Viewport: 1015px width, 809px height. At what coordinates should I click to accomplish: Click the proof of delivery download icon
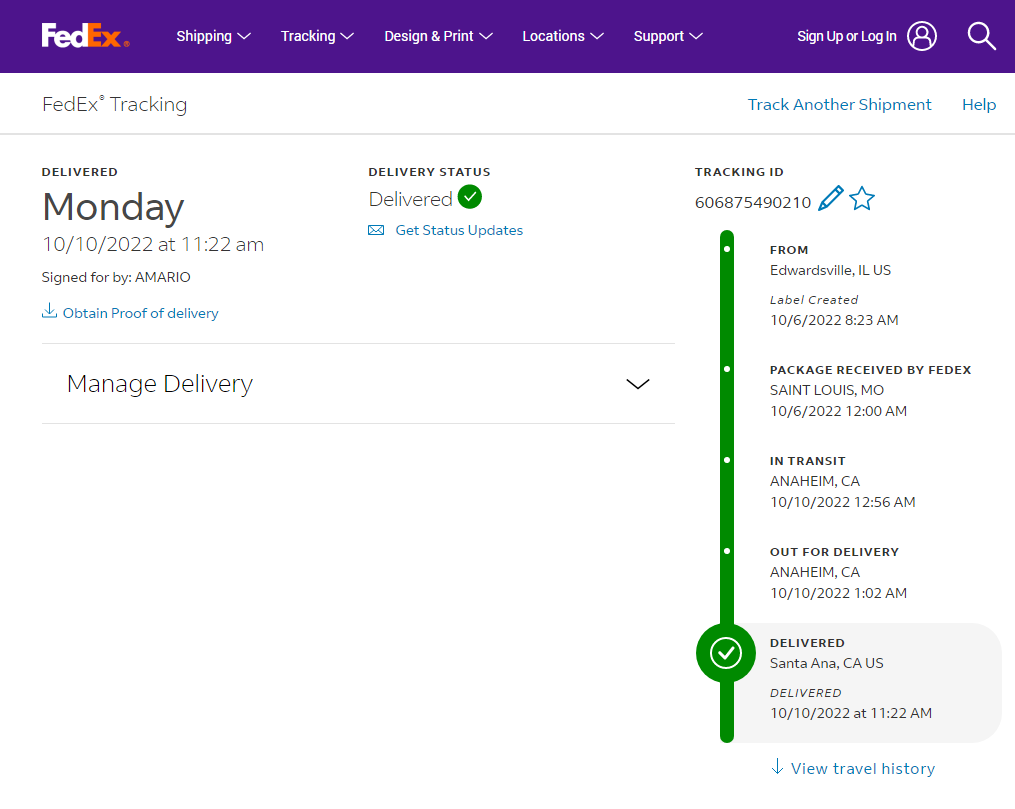[x=49, y=311]
